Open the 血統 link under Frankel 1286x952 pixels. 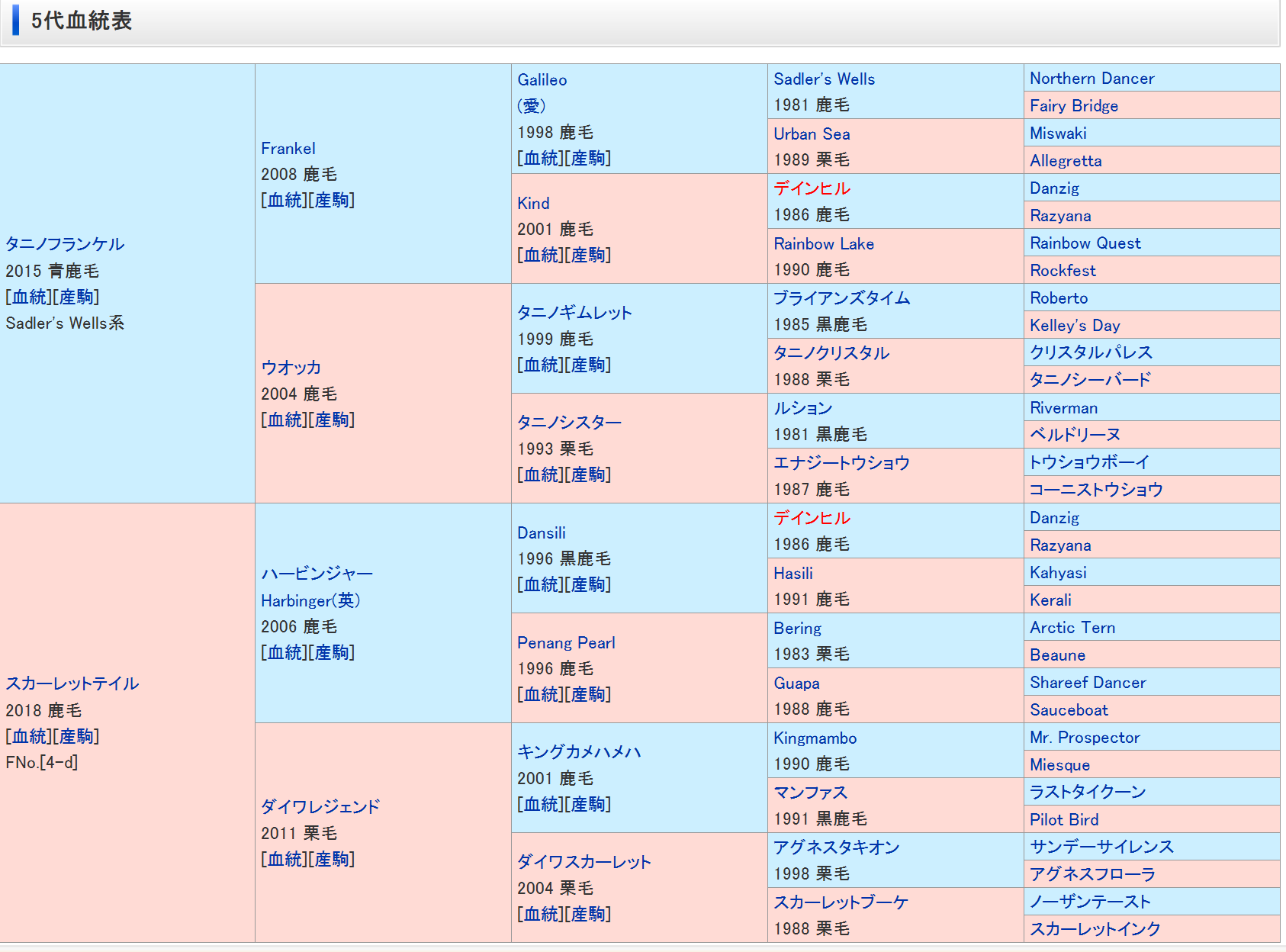(285, 201)
